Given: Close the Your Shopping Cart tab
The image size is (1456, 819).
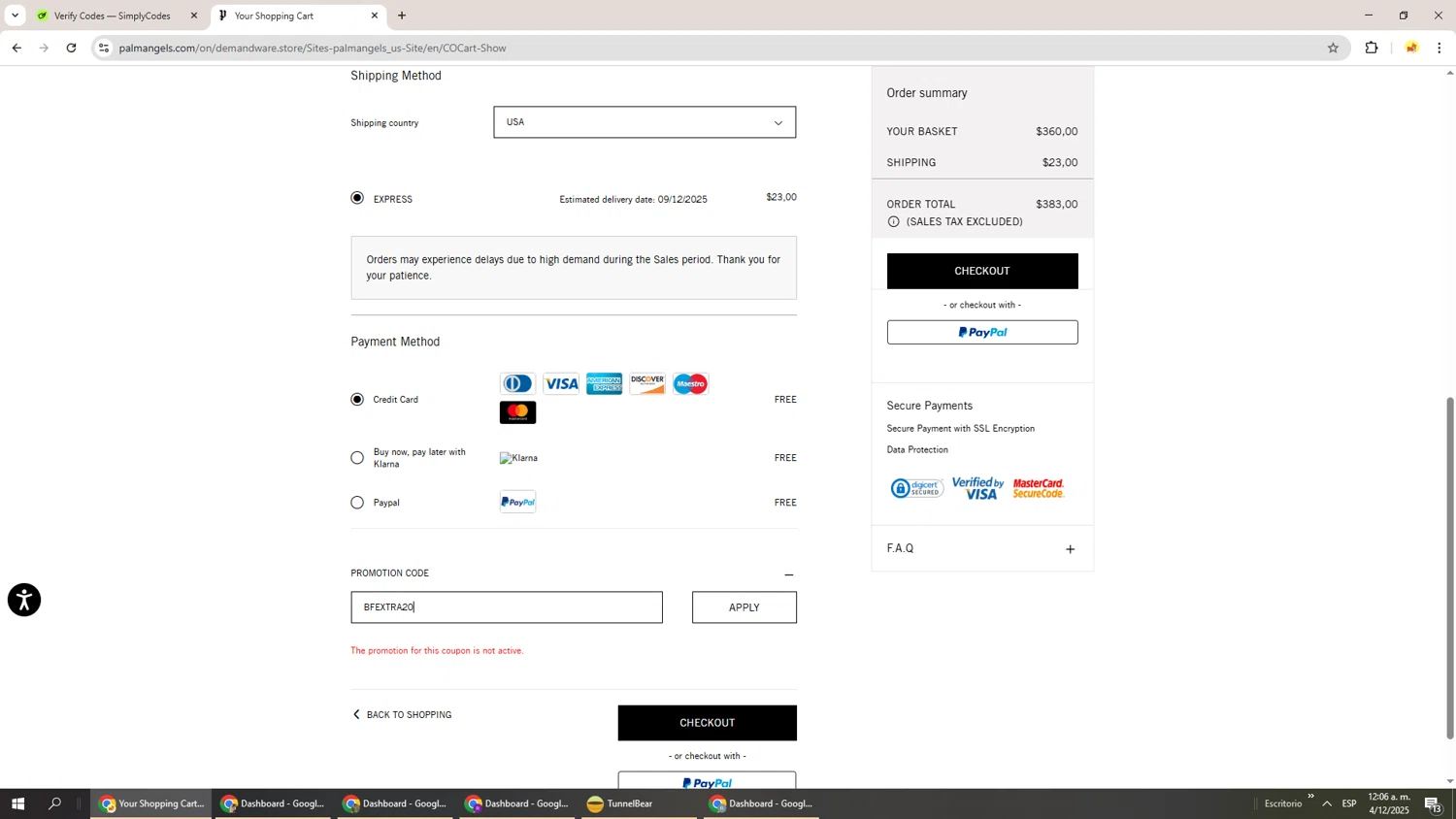Looking at the screenshot, I should 375,16.
